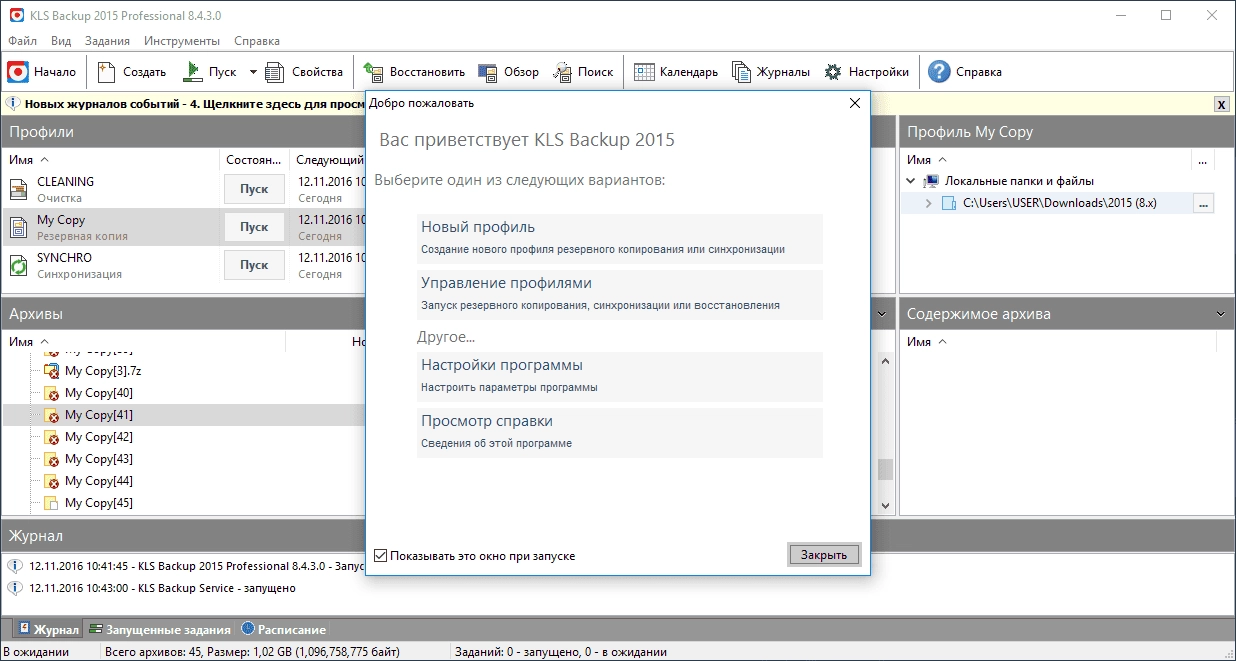Image resolution: width=1236 pixels, height=661 pixels.
Task: Open the Вид menu
Action: point(61,41)
